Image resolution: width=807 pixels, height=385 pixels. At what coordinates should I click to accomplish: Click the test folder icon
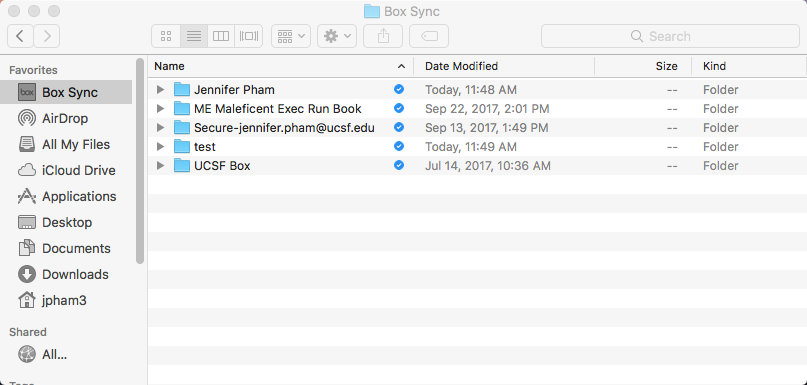click(x=182, y=147)
